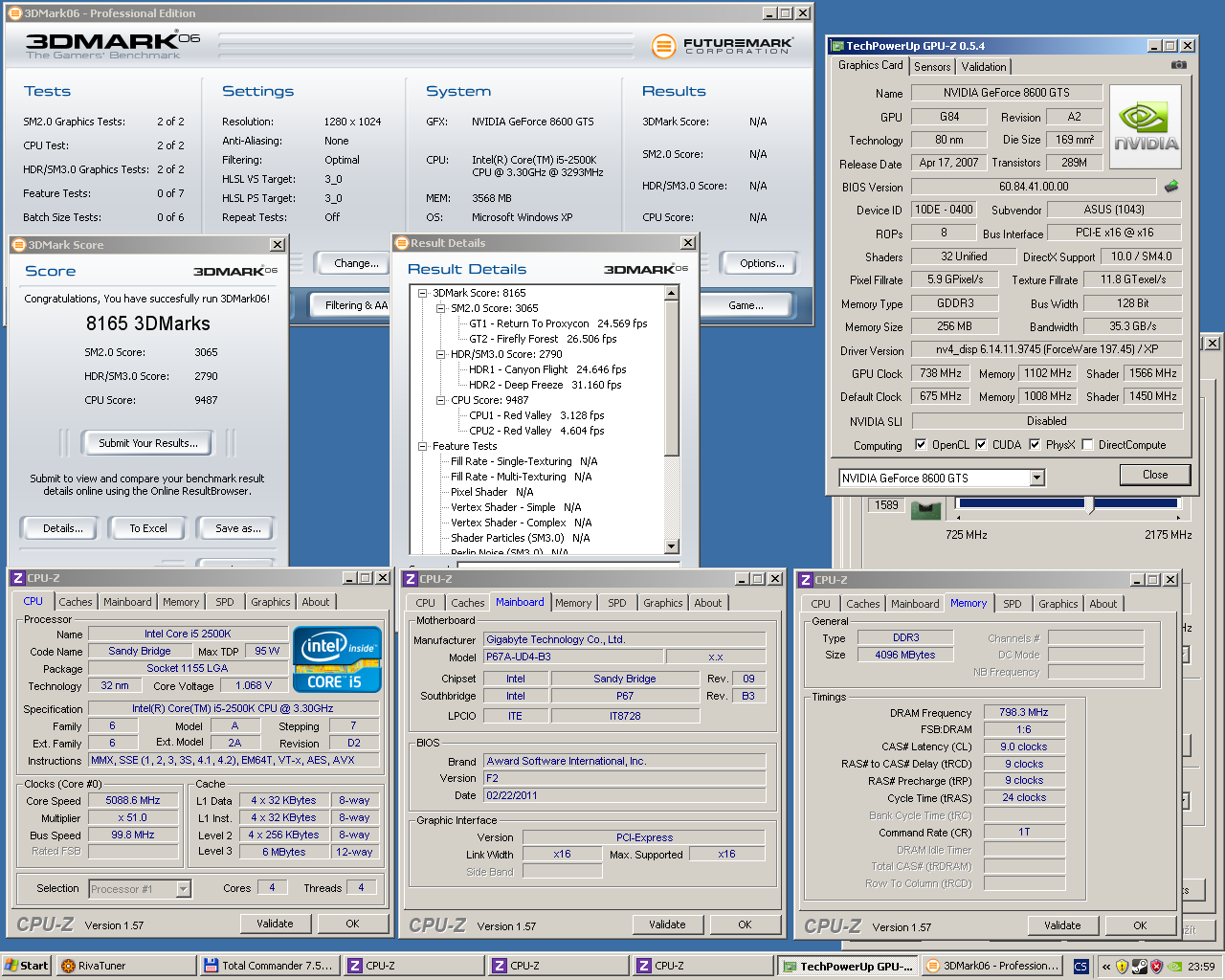Collapse the HDR/SM3.0 Score: 2790 node
Viewport: 1225px width, 980px height.
tap(440, 354)
